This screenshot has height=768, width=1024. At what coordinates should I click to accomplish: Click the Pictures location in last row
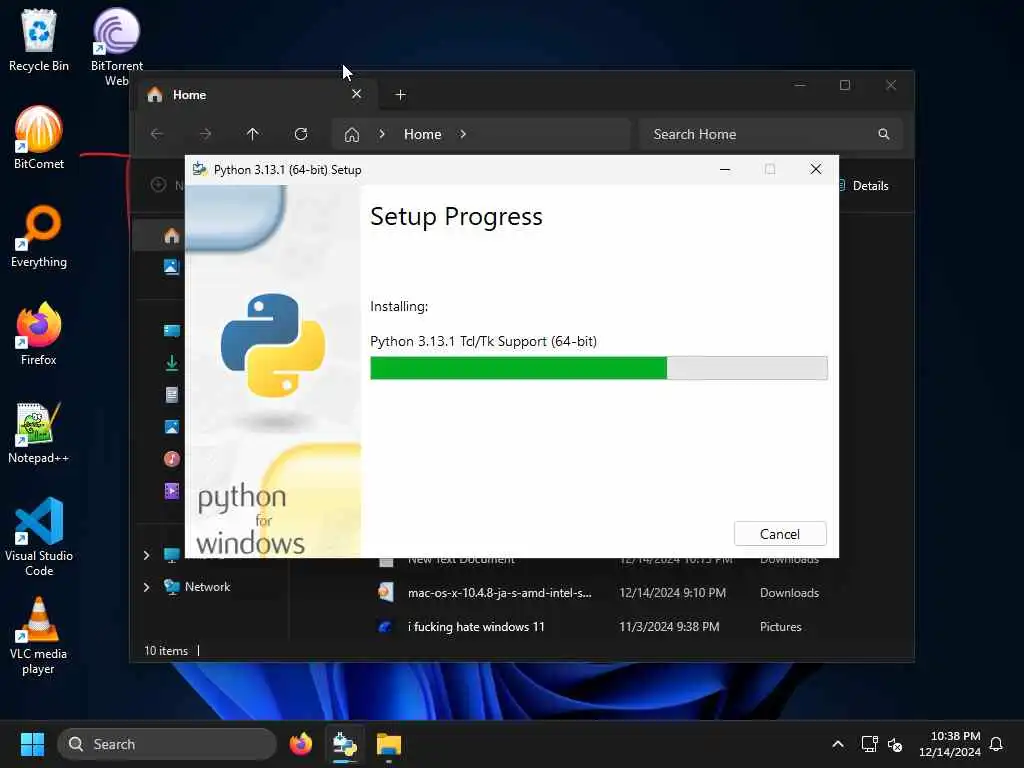coord(780,627)
